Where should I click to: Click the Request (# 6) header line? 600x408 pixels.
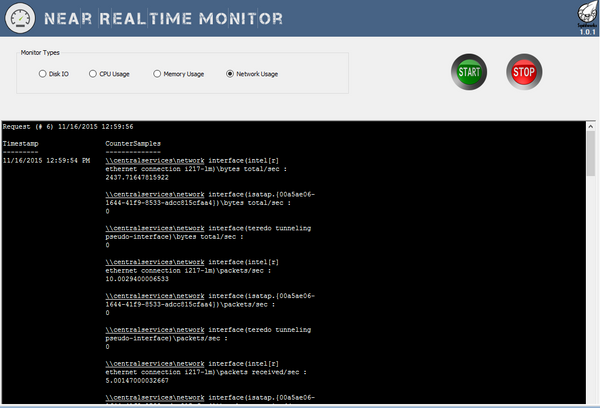pos(68,127)
